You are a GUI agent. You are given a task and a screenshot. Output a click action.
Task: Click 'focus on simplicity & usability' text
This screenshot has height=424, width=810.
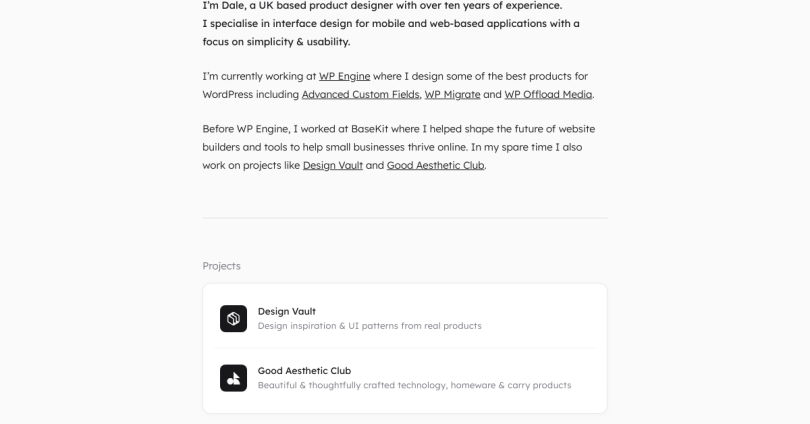276,42
